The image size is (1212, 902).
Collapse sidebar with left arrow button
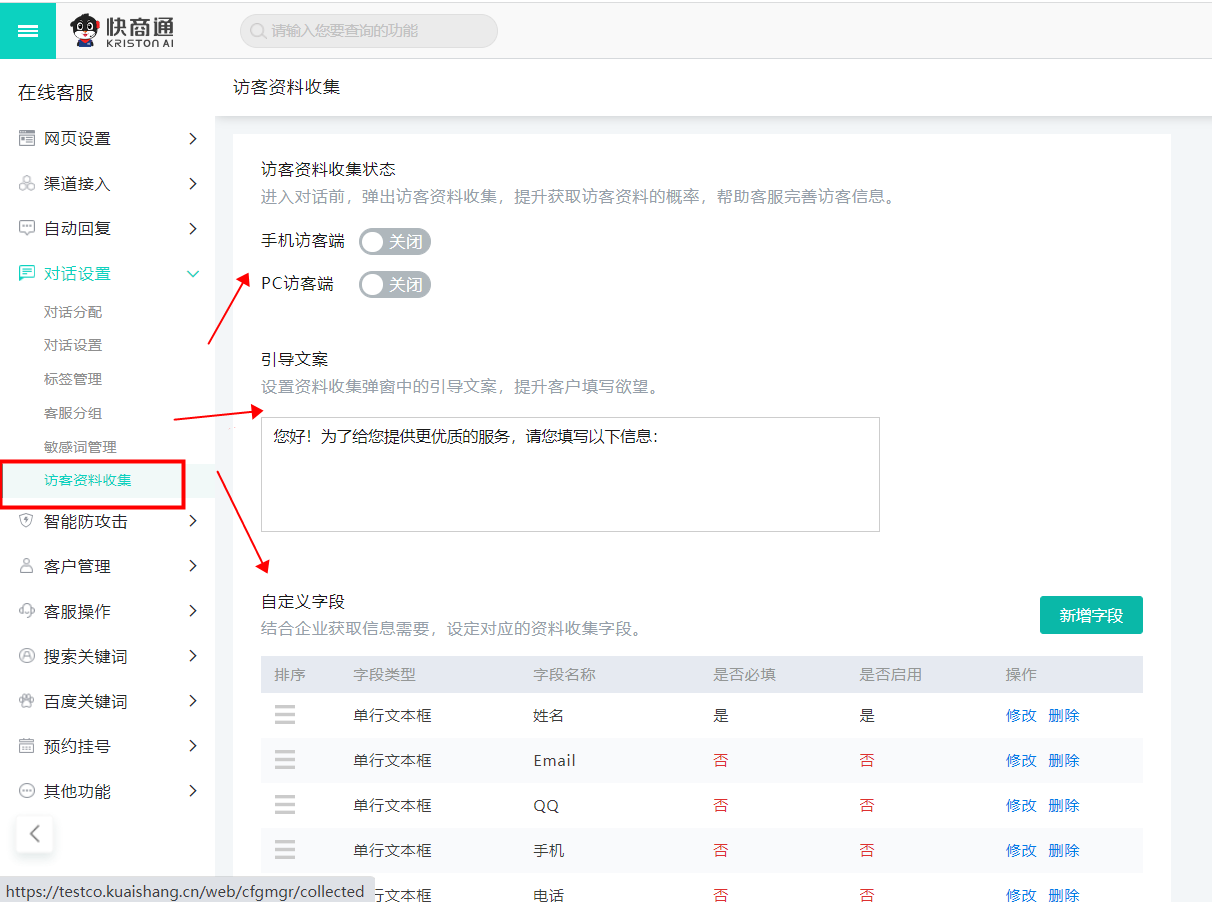pos(35,833)
